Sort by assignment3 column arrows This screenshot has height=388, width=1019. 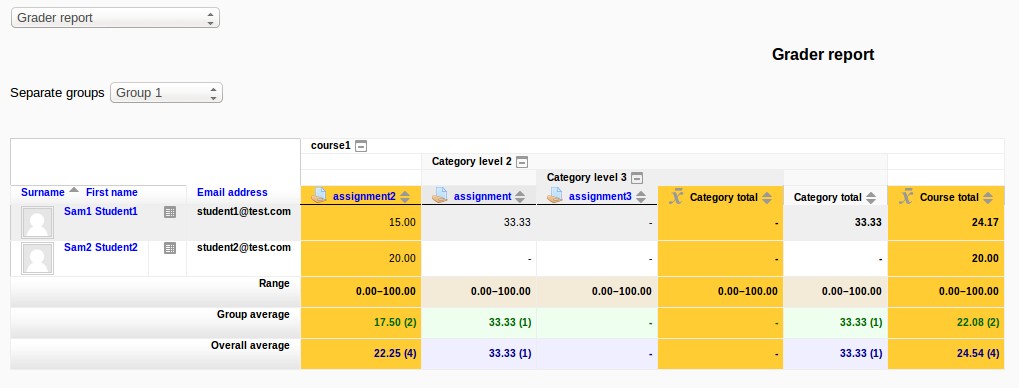641,197
